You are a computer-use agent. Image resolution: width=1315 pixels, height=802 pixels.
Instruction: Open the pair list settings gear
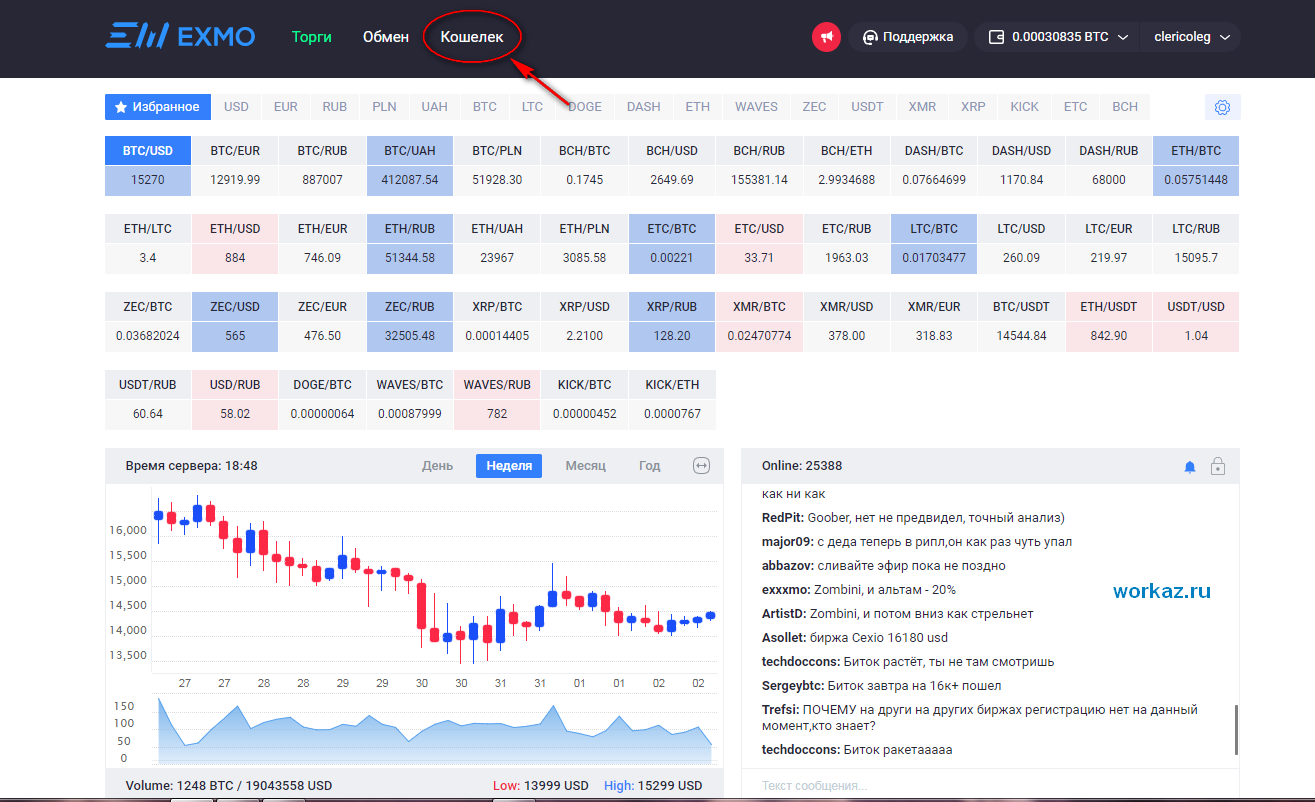[1222, 107]
